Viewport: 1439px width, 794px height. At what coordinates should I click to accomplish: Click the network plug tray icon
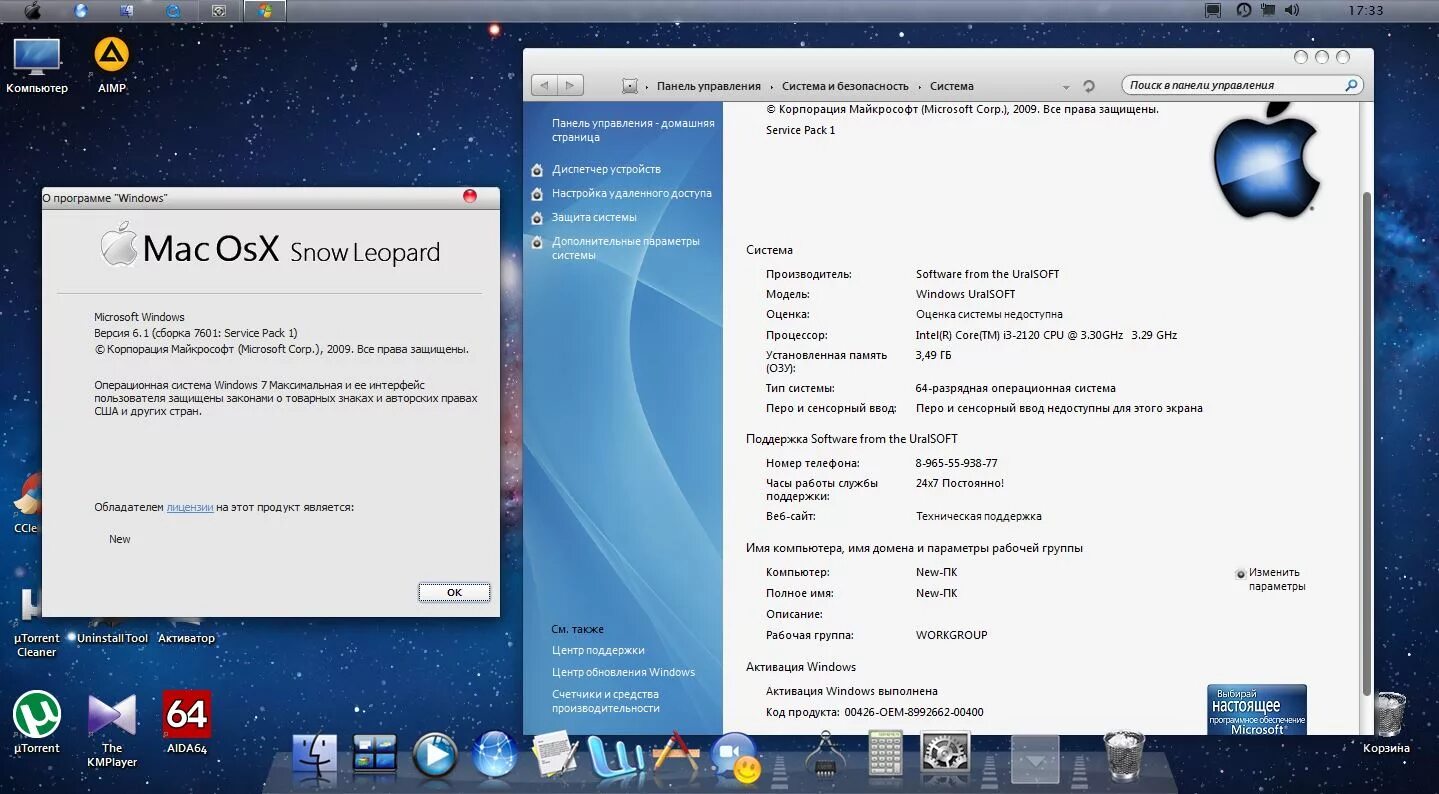[x=1268, y=11]
